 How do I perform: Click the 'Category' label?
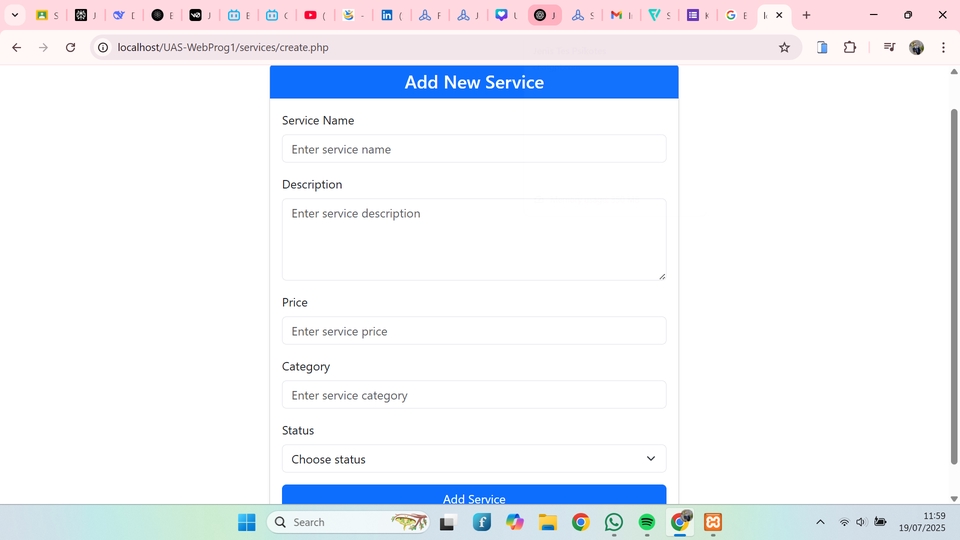coord(306,367)
